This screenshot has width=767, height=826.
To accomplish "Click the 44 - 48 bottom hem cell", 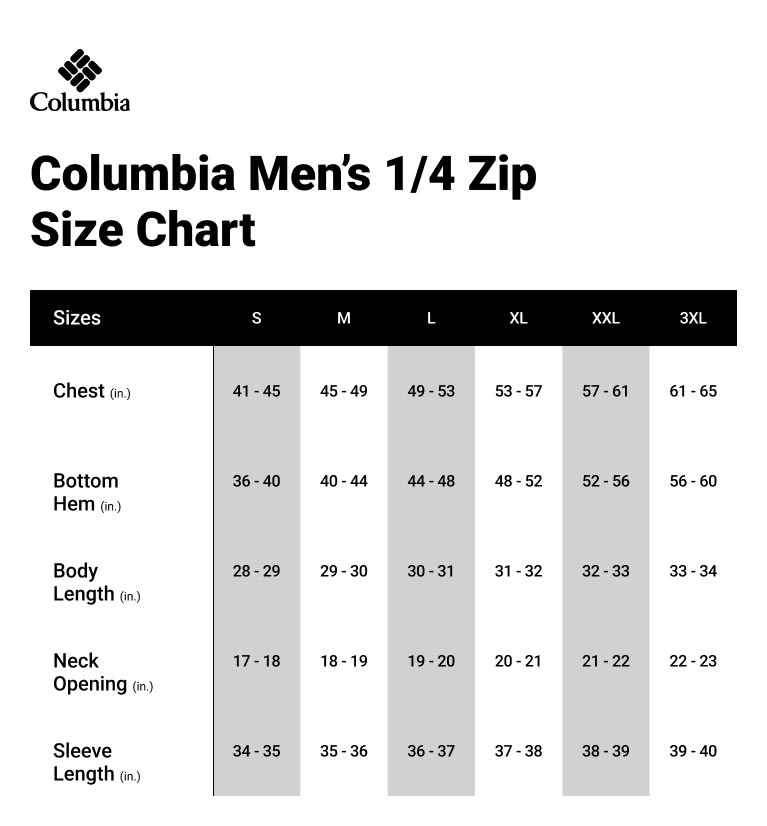I will tap(431, 481).
